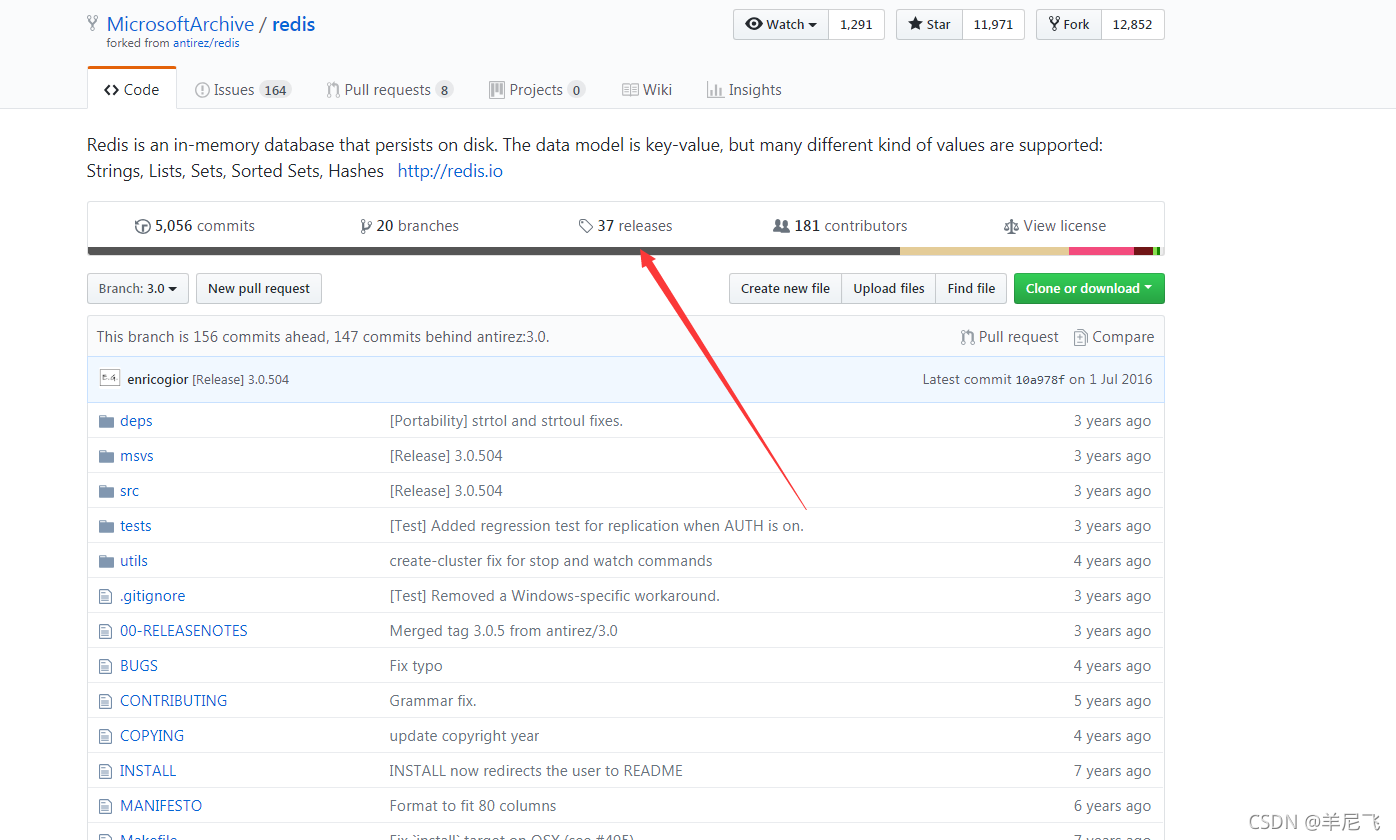This screenshot has width=1396, height=840.
Task: Open the src folder
Action: [130, 491]
